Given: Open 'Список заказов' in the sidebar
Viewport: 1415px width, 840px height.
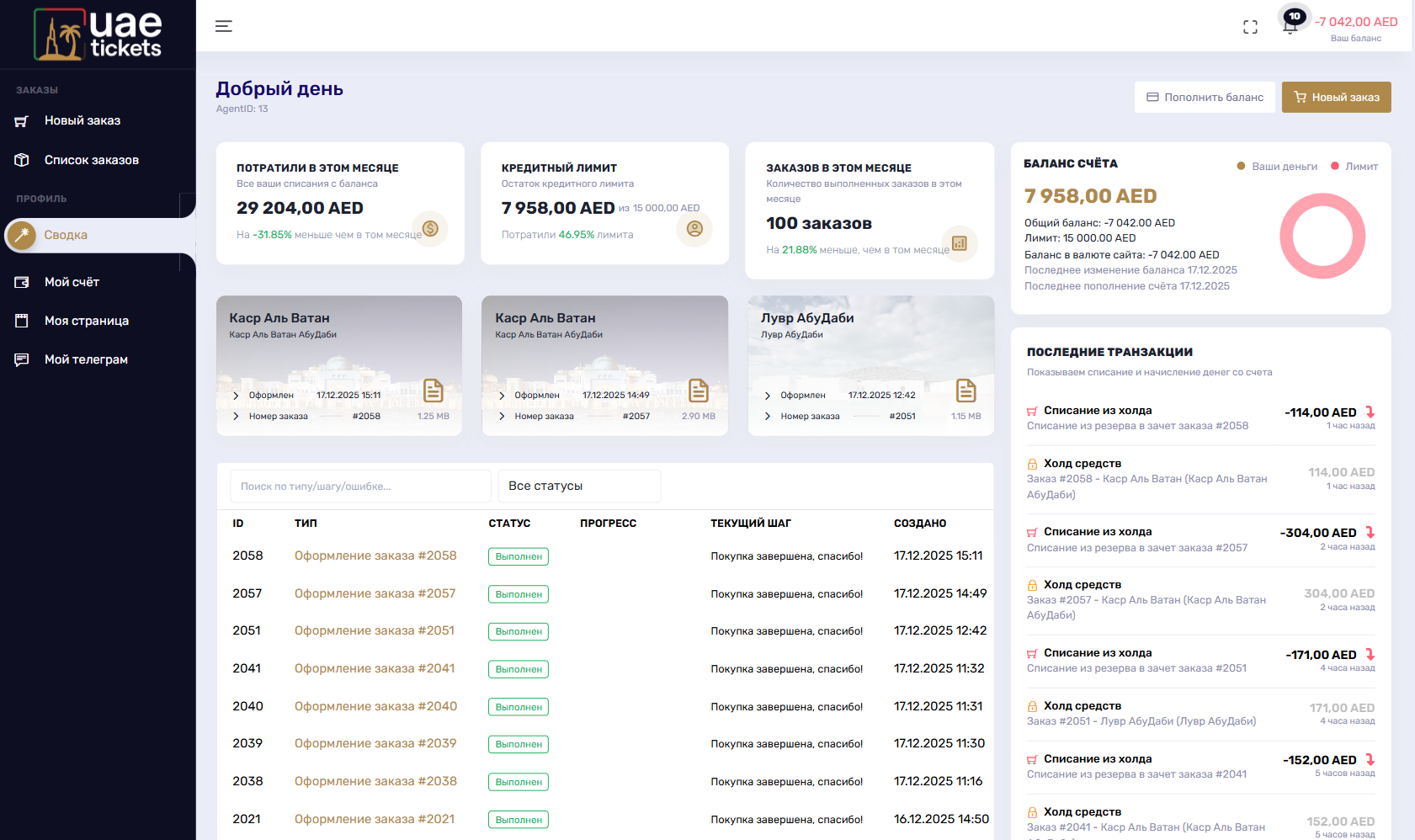Looking at the screenshot, I should pos(91,160).
